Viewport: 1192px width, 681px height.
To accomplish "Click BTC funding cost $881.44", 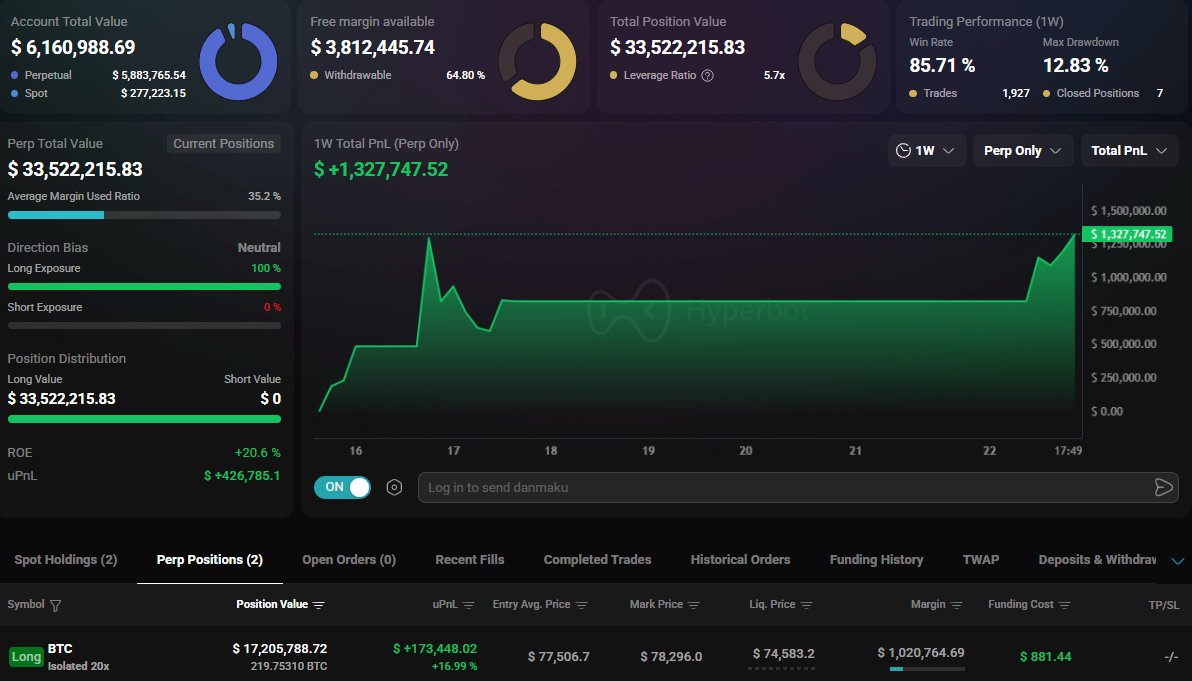I will [1045, 657].
